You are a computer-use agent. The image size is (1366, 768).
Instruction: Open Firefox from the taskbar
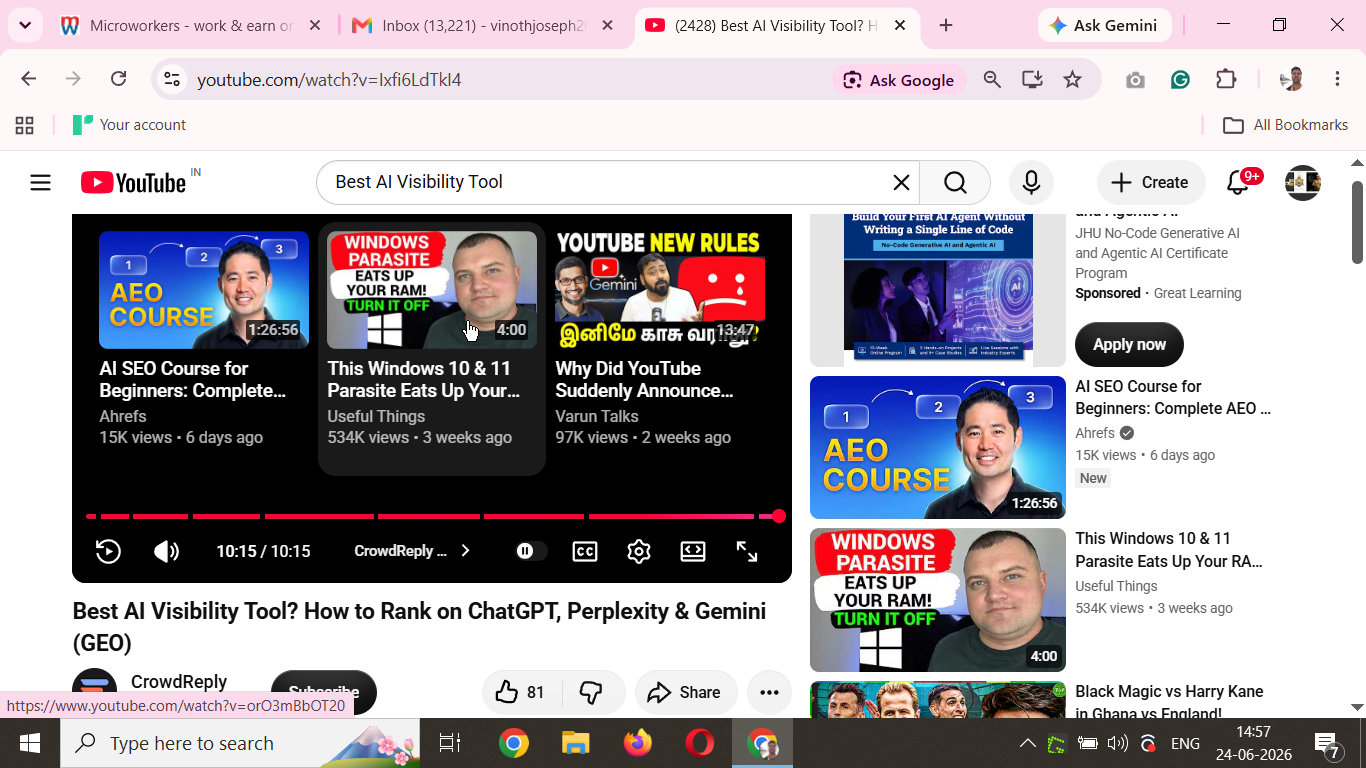tap(637, 743)
